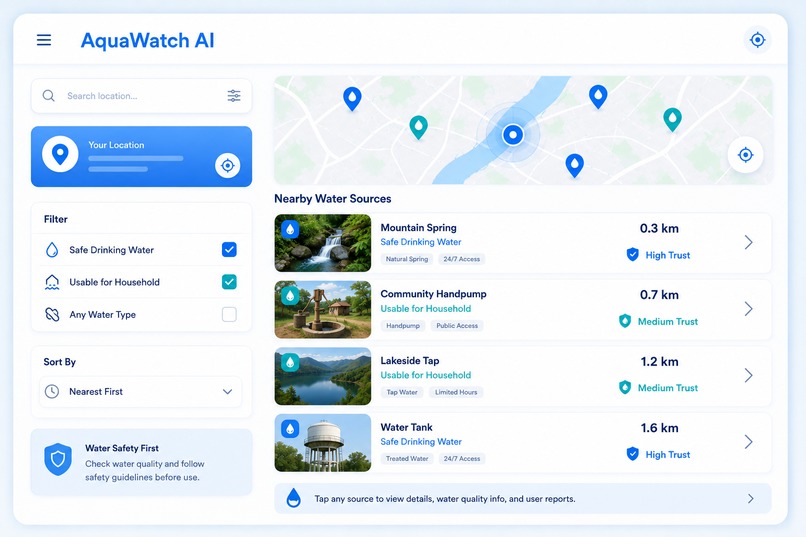Click Medium Trust shield for Community Handpump
The width and height of the screenshot is (806, 537).
point(625,321)
